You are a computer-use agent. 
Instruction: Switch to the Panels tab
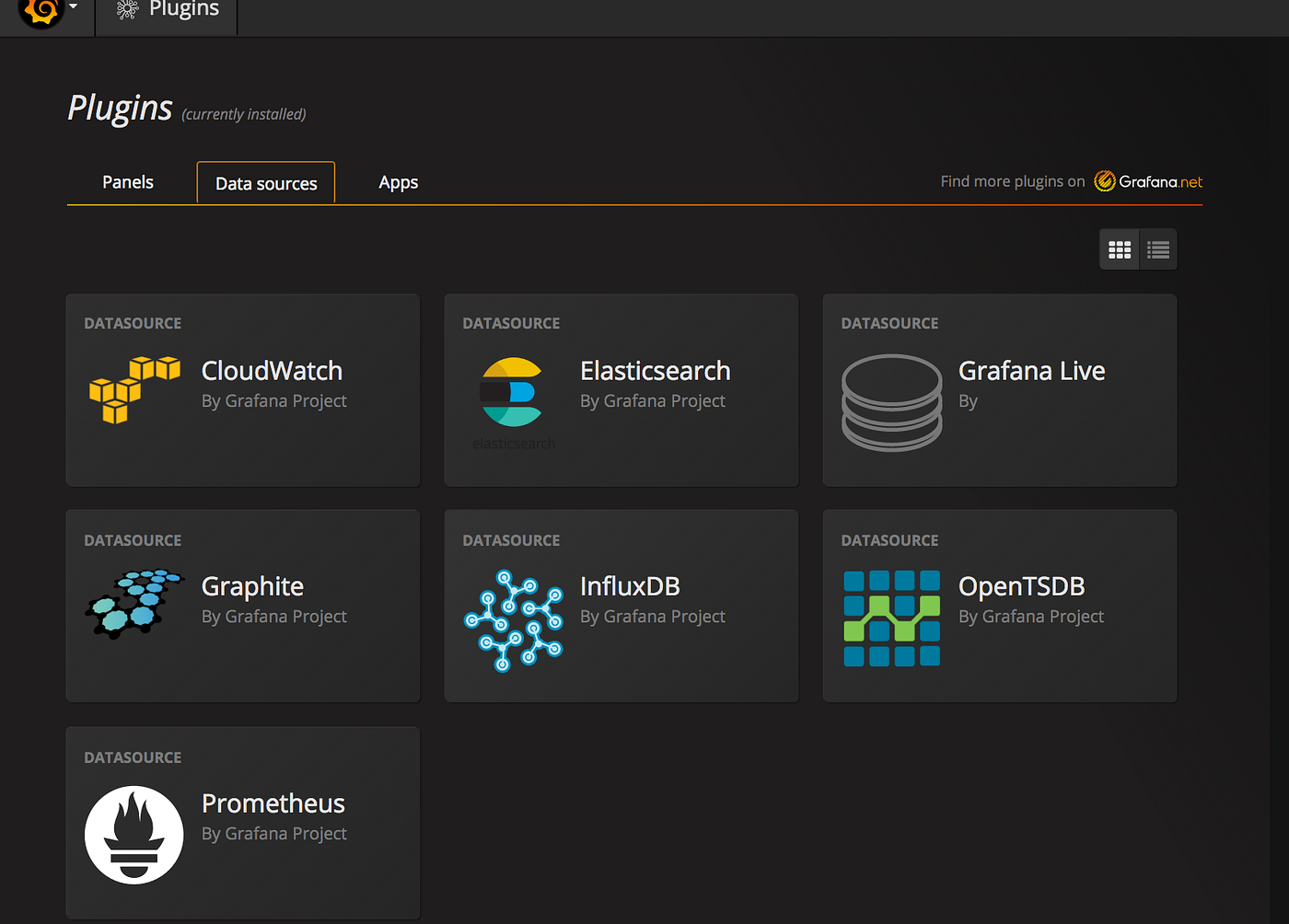tap(127, 181)
